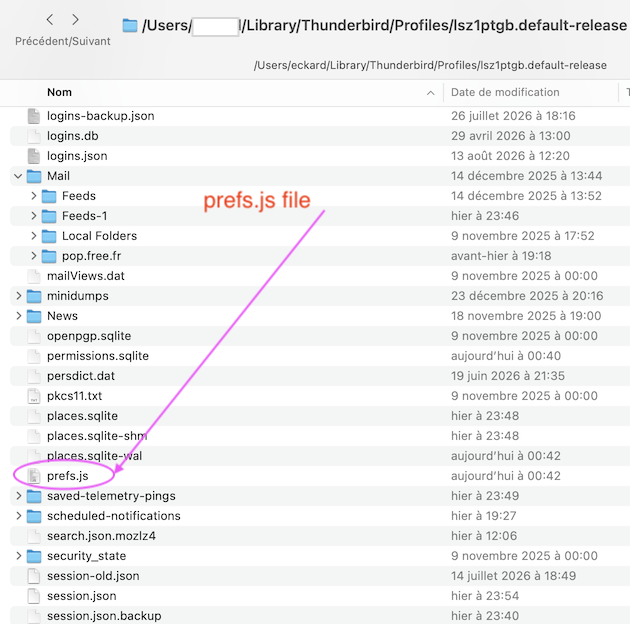630x624 pixels.
Task: Click the sort direction arrow in Nom header
Action: coord(430,93)
